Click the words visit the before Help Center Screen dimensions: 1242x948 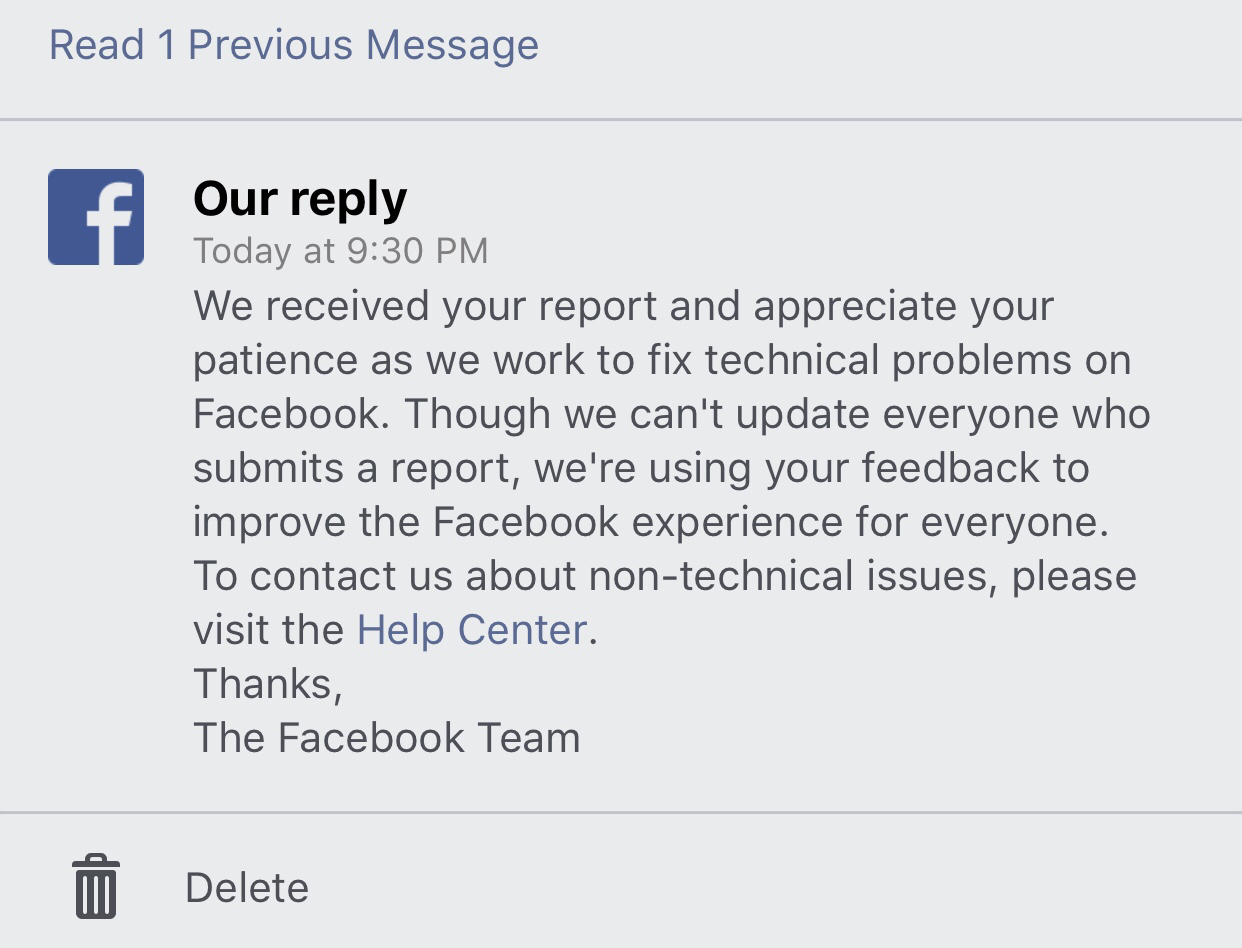[x=268, y=630]
